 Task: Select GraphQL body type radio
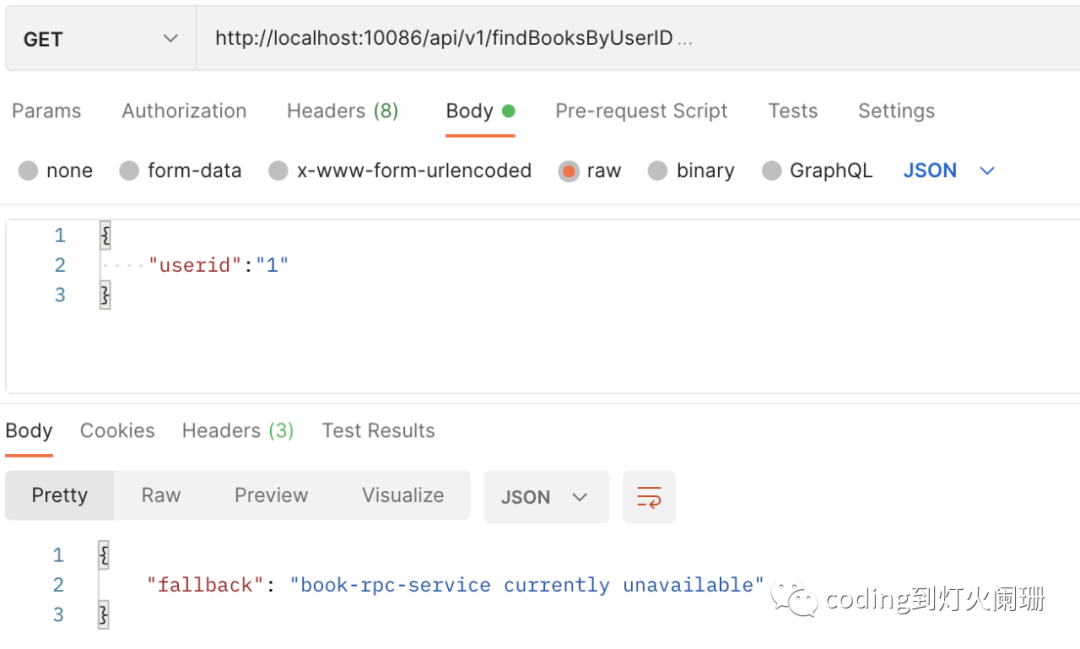click(771, 171)
